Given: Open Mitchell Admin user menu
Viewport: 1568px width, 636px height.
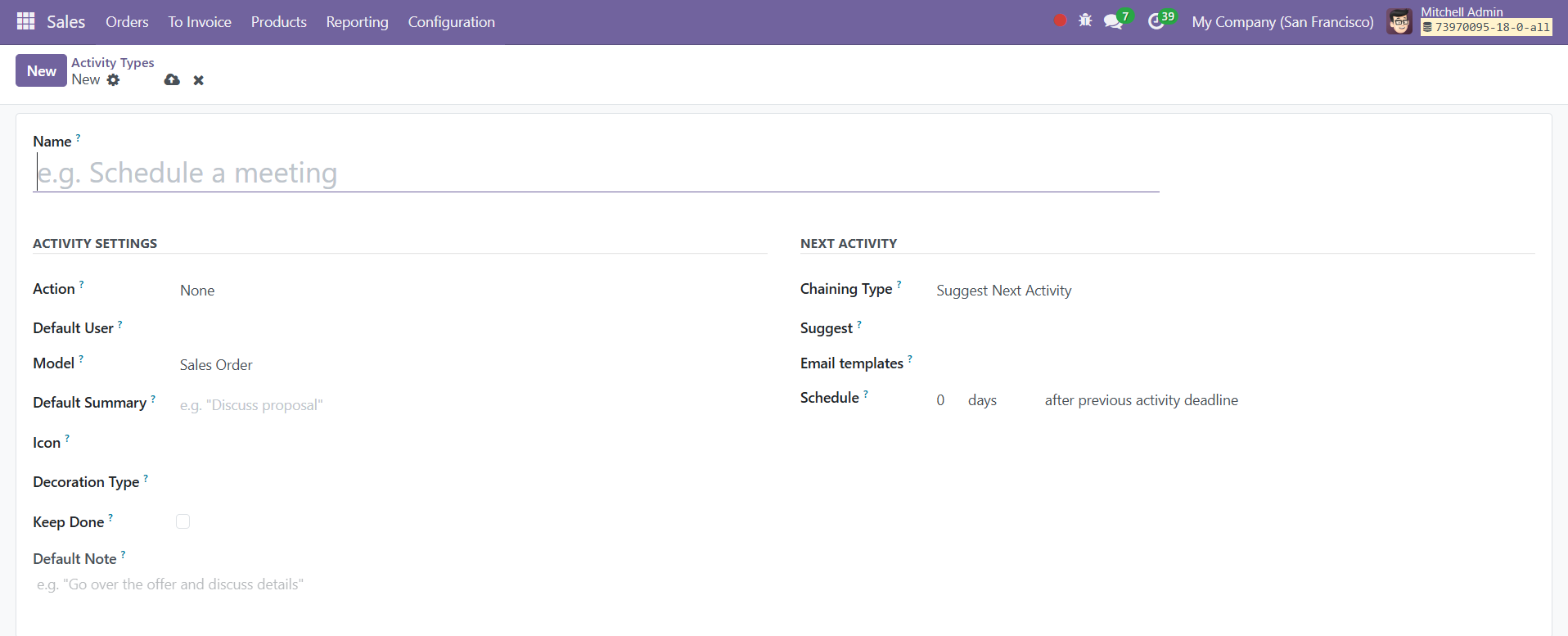Looking at the screenshot, I should 1469,21.
